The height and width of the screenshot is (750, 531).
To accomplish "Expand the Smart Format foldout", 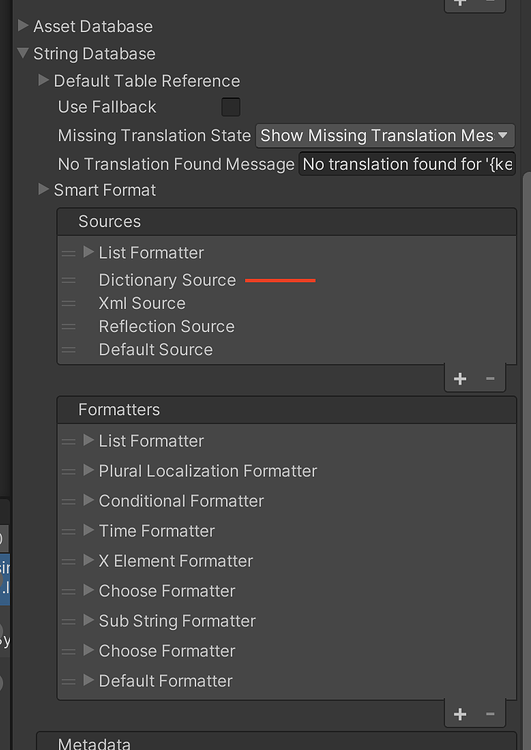I will point(44,189).
